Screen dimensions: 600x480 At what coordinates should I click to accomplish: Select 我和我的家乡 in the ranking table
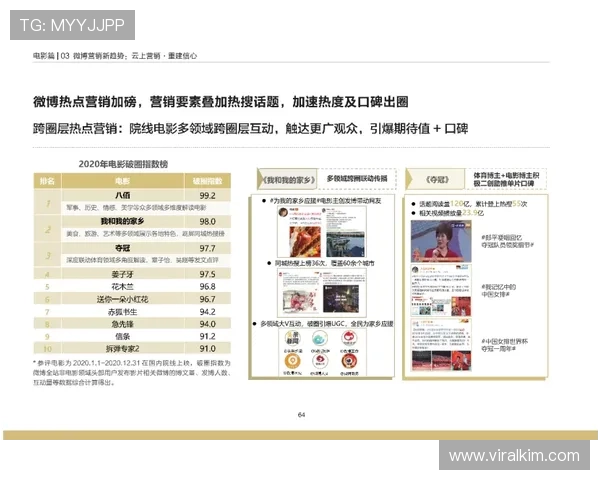[122, 221]
